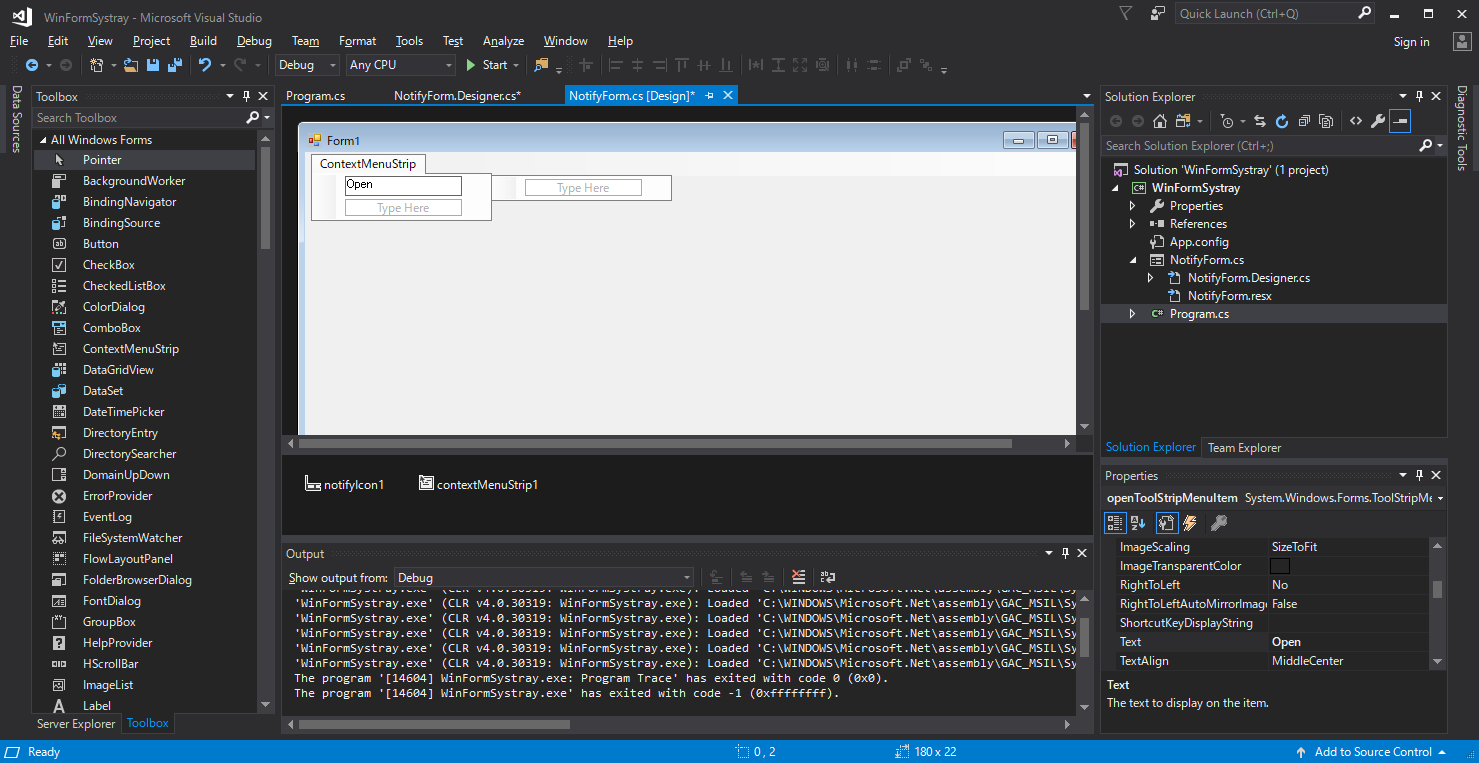The height and width of the screenshot is (763, 1479).
Task: Switch to the NotifyForm.Designer.cs tab
Action: [x=457, y=96]
